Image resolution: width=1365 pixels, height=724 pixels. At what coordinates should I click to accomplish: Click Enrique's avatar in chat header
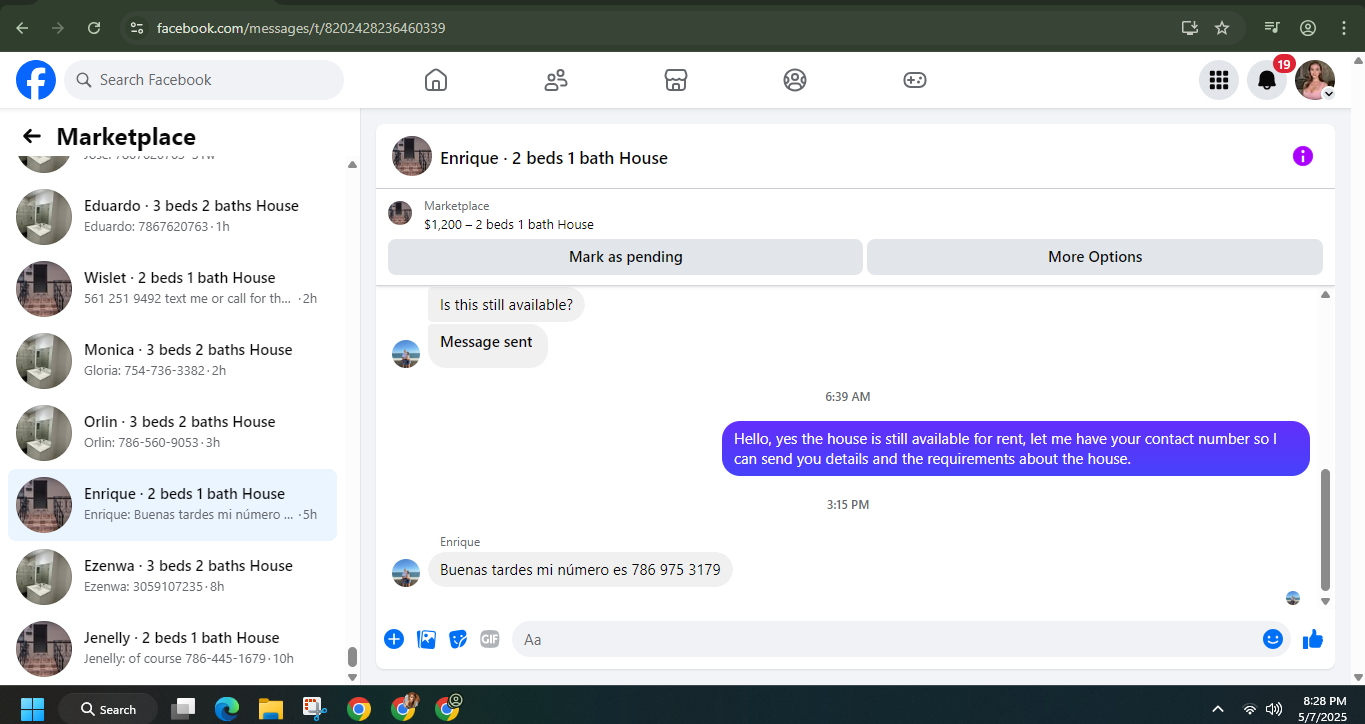(x=412, y=156)
